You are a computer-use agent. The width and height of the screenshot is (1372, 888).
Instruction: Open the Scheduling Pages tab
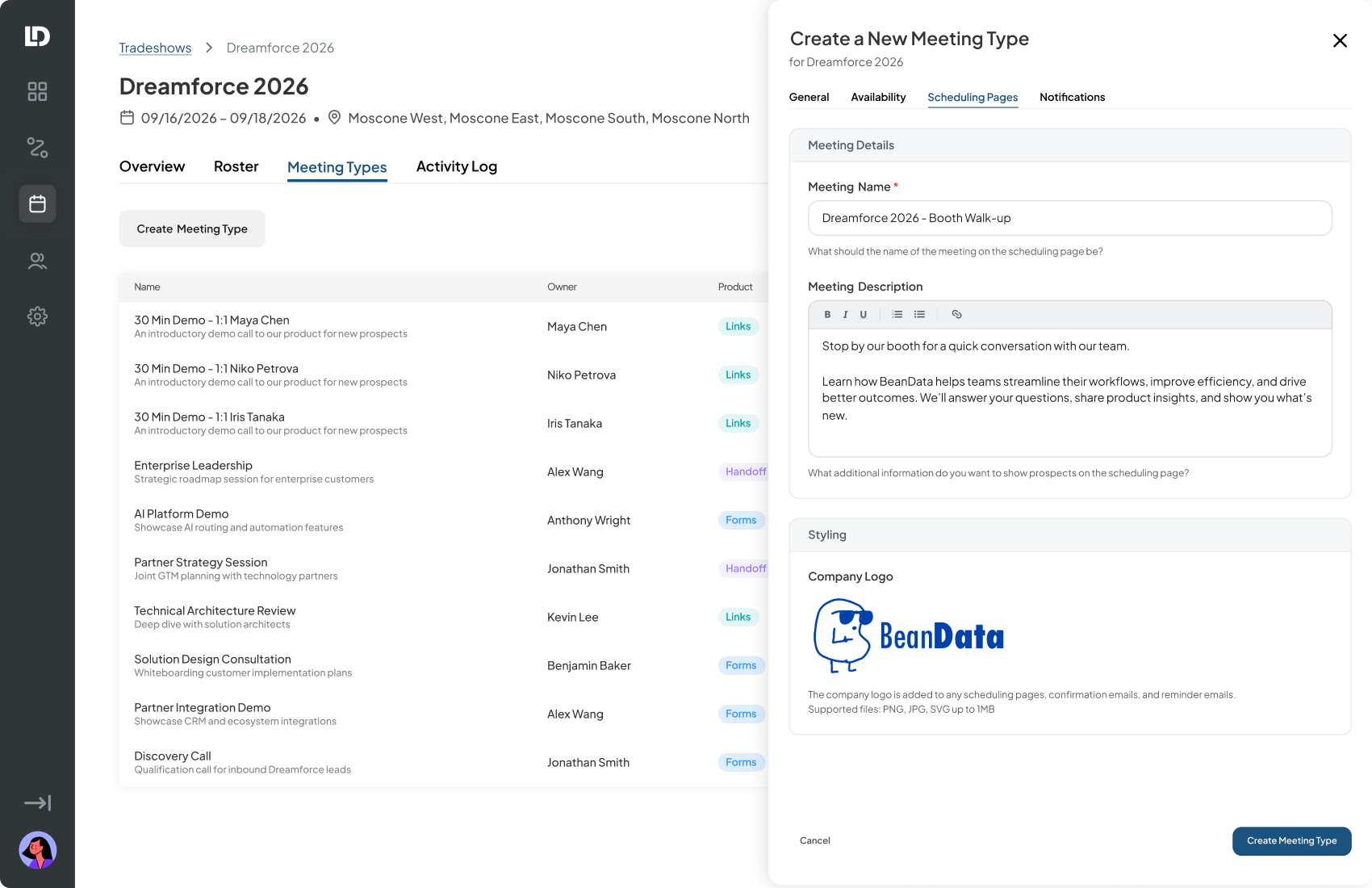[x=973, y=97]
